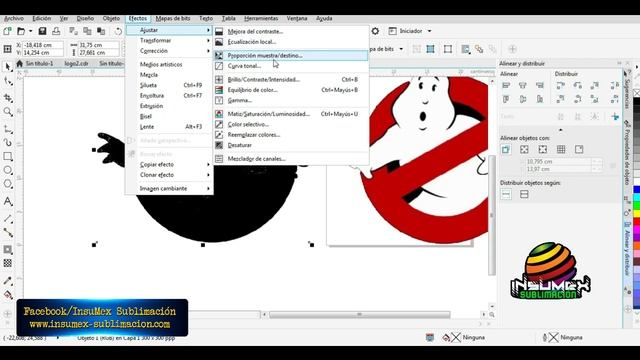Open the Iniciador dropdown arrow
Viewport: 640px width, 360px height.
[429, 31]
